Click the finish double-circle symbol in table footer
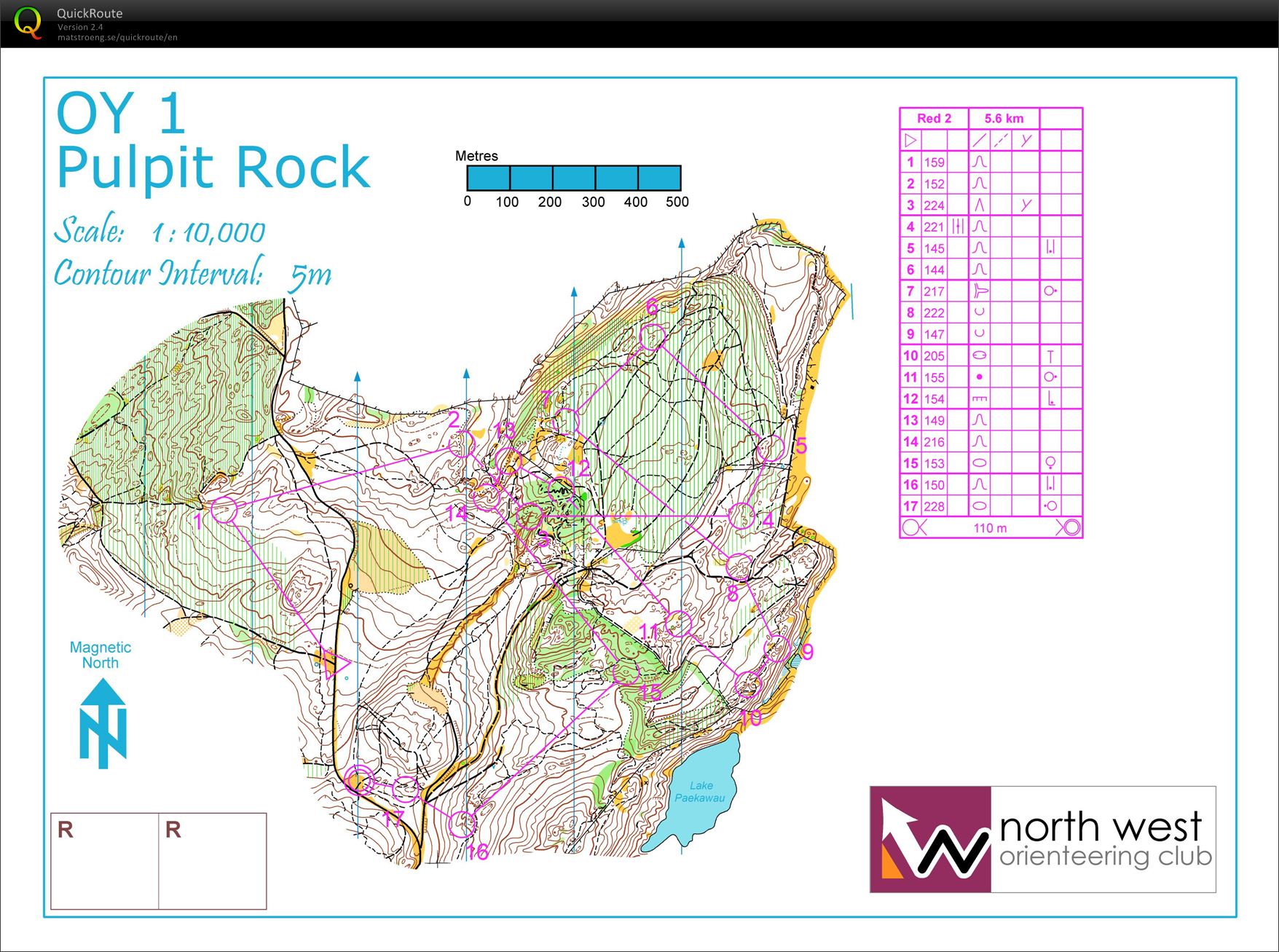This screenshot has width=1279, height=952. click(1071, 527)
